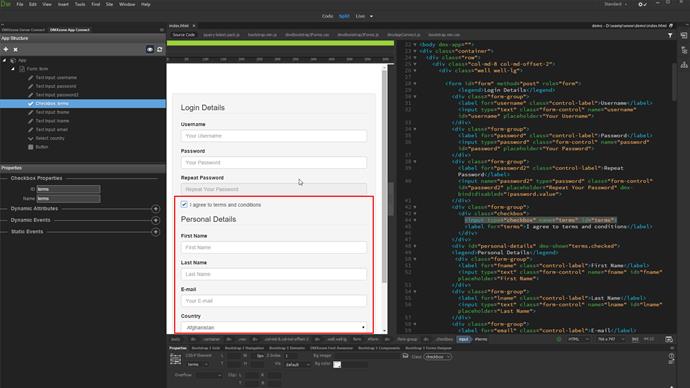This screenshot has height=388, width=690.
Task: Click the live view vertical scrollbar
Action: [x=384, y=176]
